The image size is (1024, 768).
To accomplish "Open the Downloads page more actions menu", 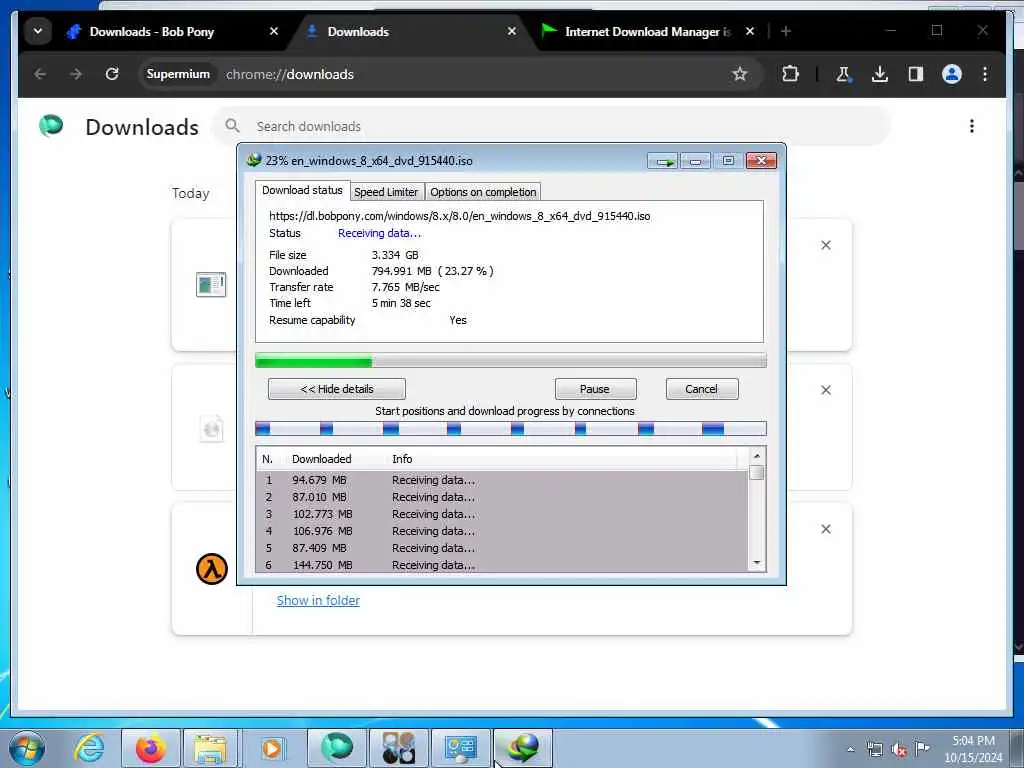I will [972, 126].
